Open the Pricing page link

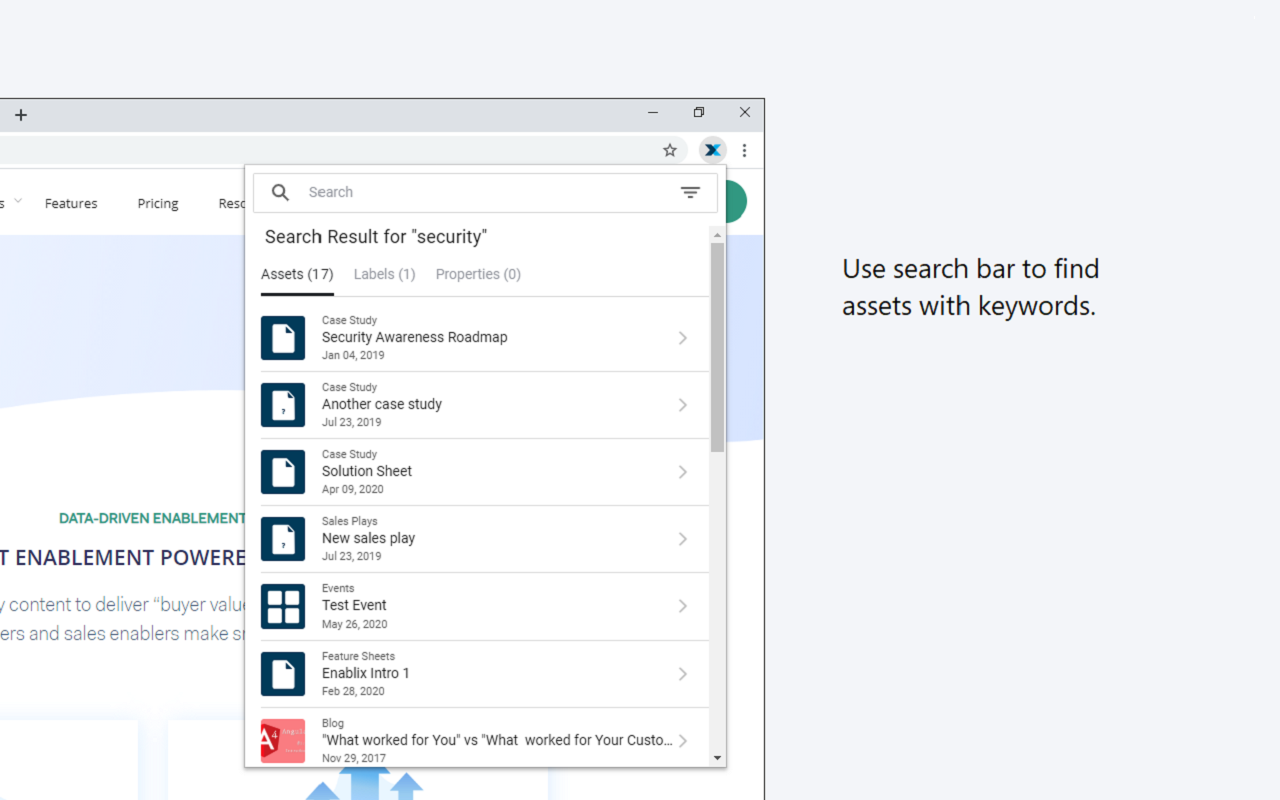click(x=158, y=203)
